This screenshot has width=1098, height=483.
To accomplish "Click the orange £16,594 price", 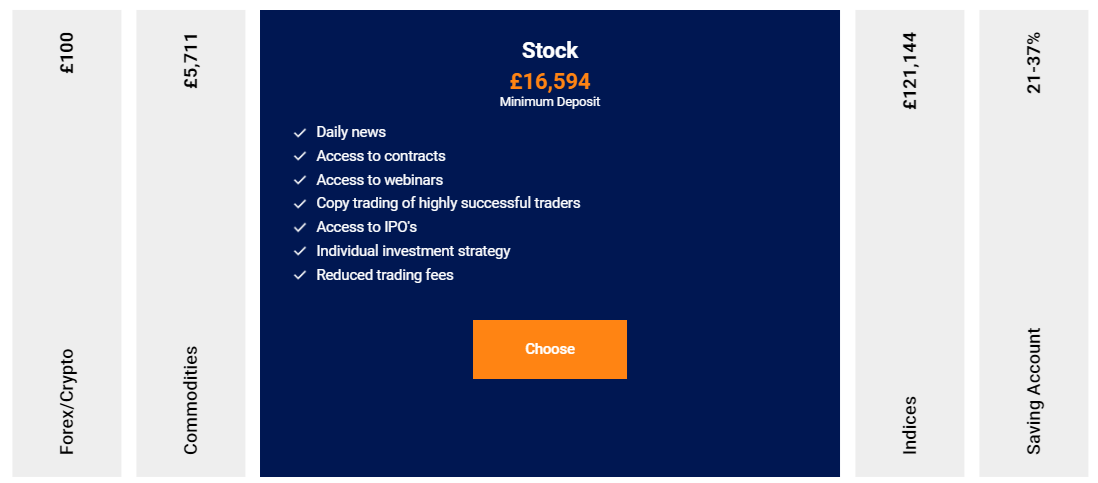I will tap(550, 81).
